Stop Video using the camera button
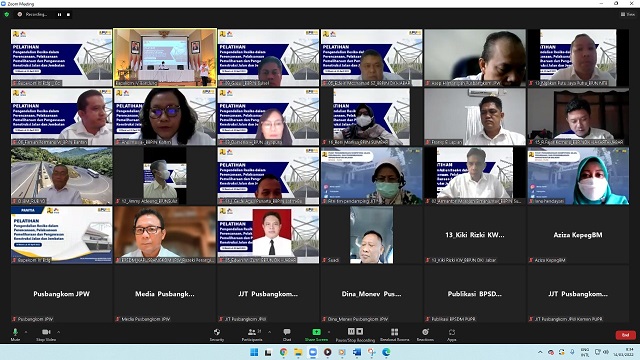640x360 pixels. 46,334
